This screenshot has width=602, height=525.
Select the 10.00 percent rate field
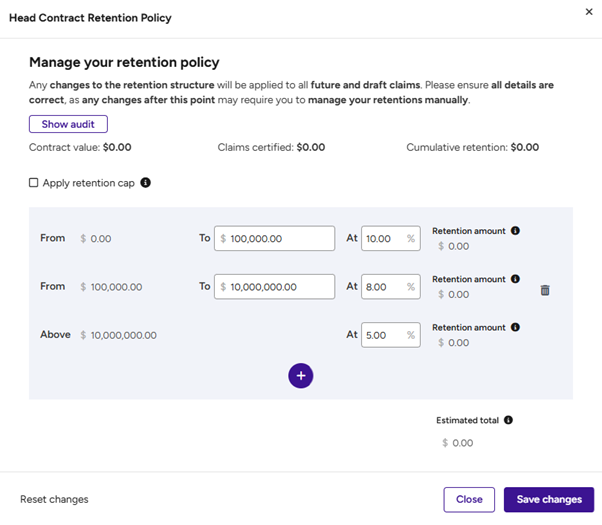click(382, 239)
